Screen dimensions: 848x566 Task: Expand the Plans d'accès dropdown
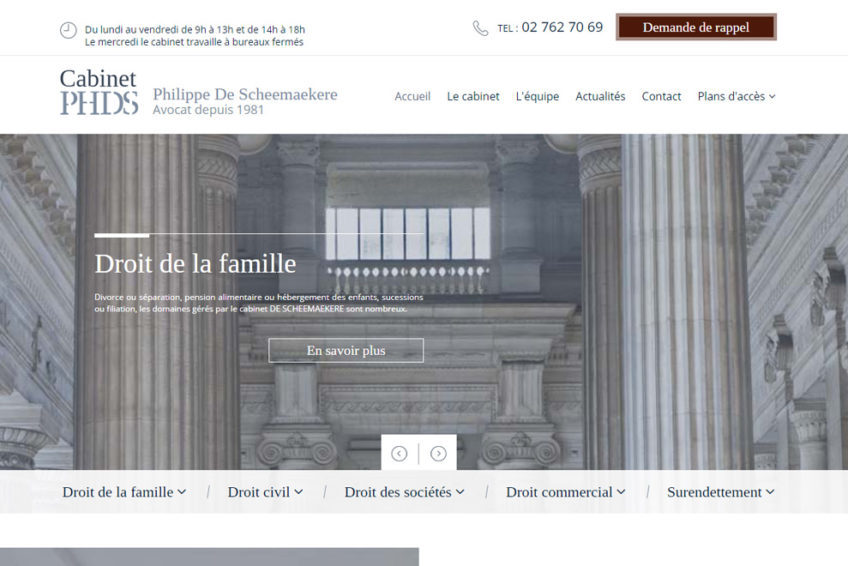pos(736,96)
